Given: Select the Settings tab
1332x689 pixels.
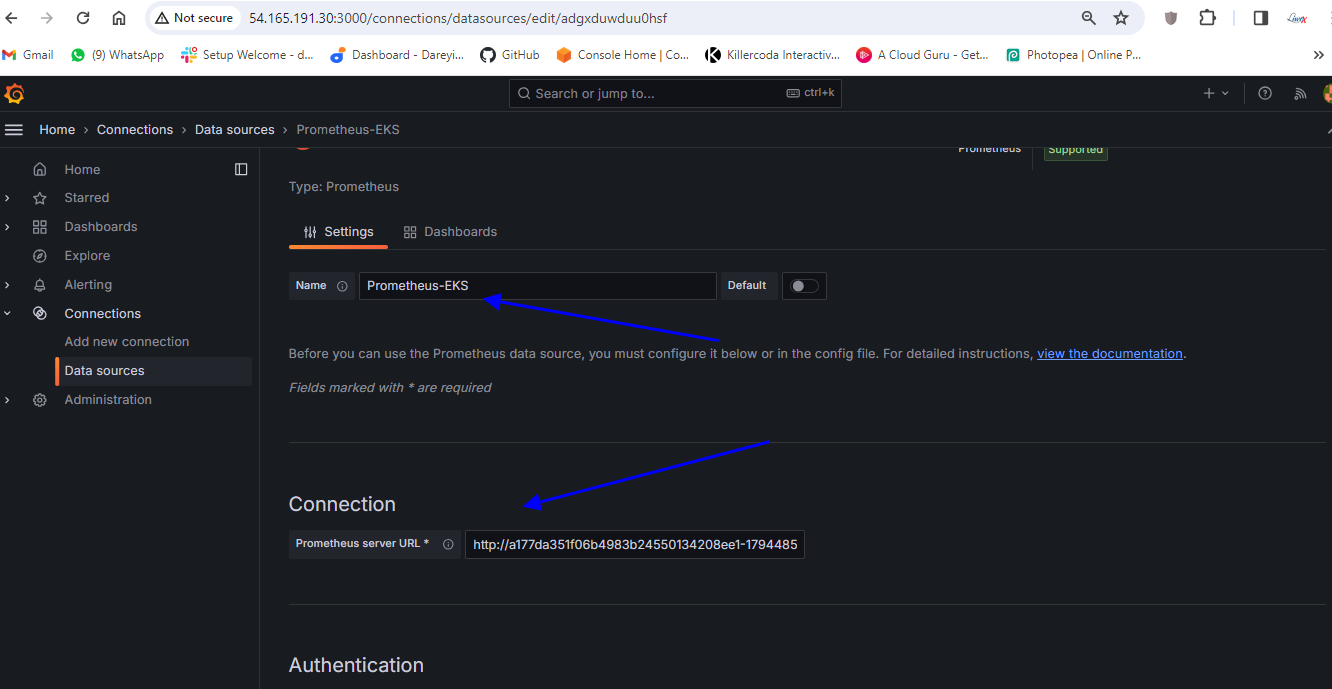Looking at the screenshot, I should (x=338, y=232).
